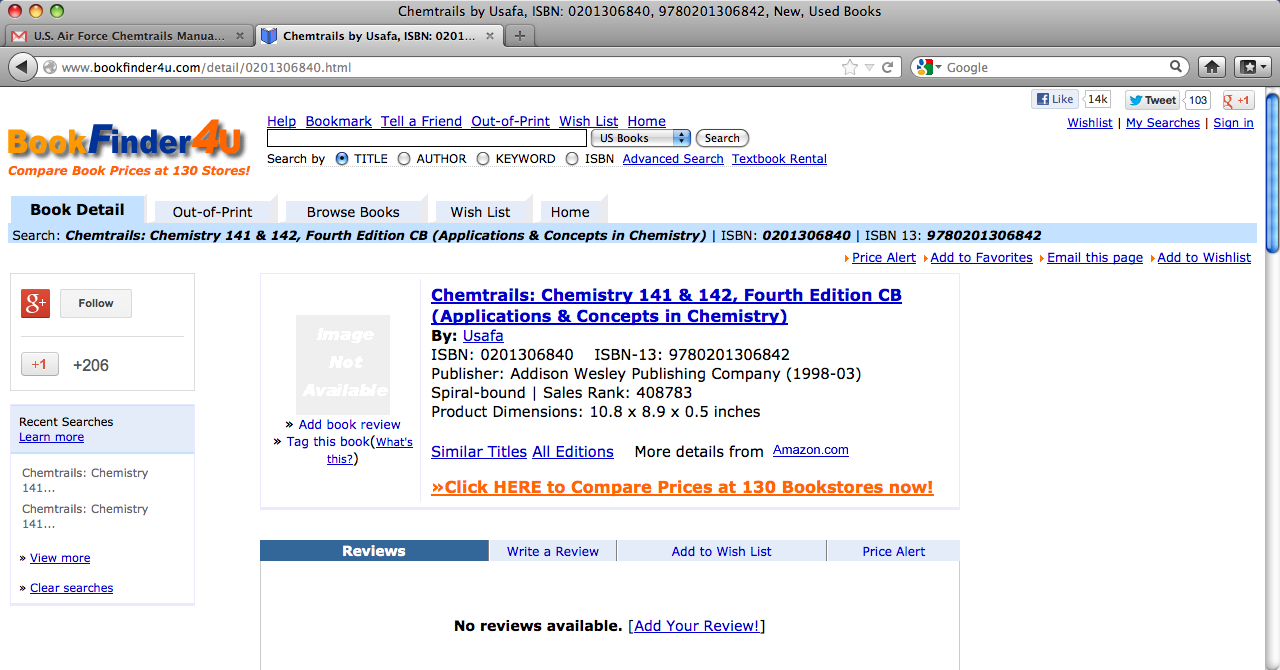Select the ISBN search radio button
1280x670 pixels.
pos(572,158)
